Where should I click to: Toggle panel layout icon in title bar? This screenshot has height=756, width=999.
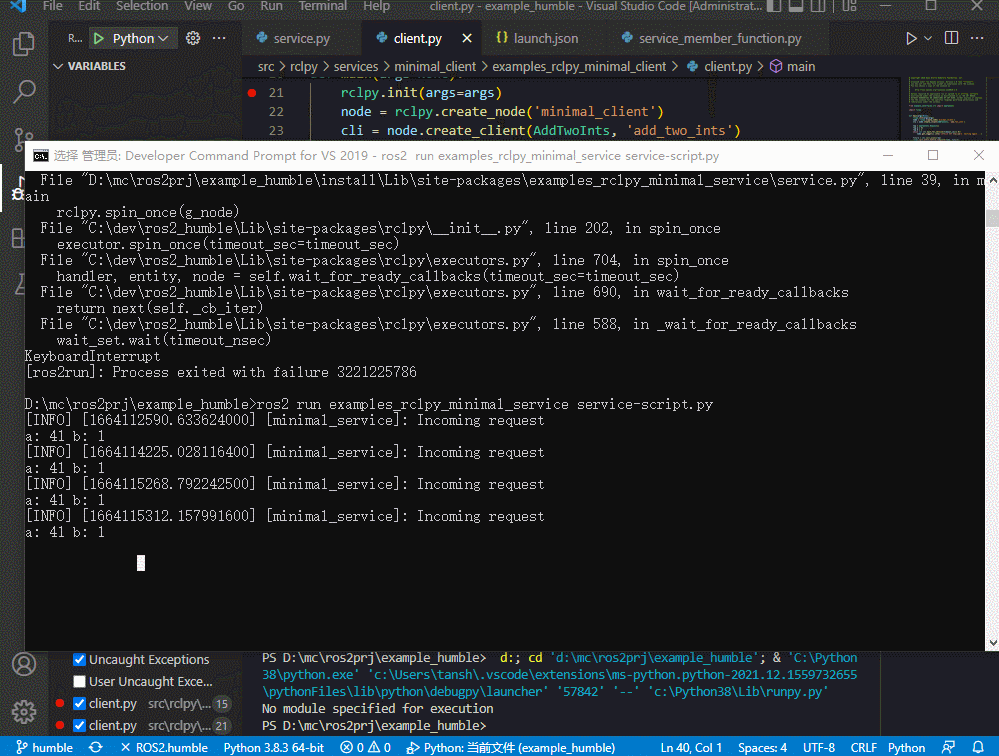point(796,6)
